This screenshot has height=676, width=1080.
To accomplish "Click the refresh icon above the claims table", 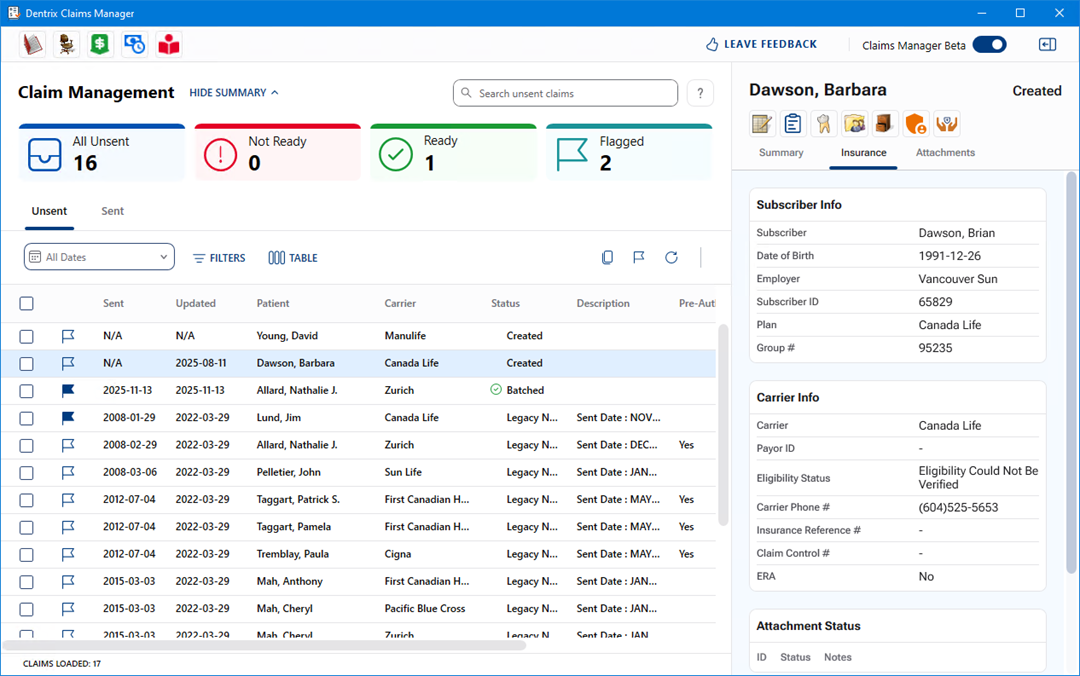I will [671, 258].
